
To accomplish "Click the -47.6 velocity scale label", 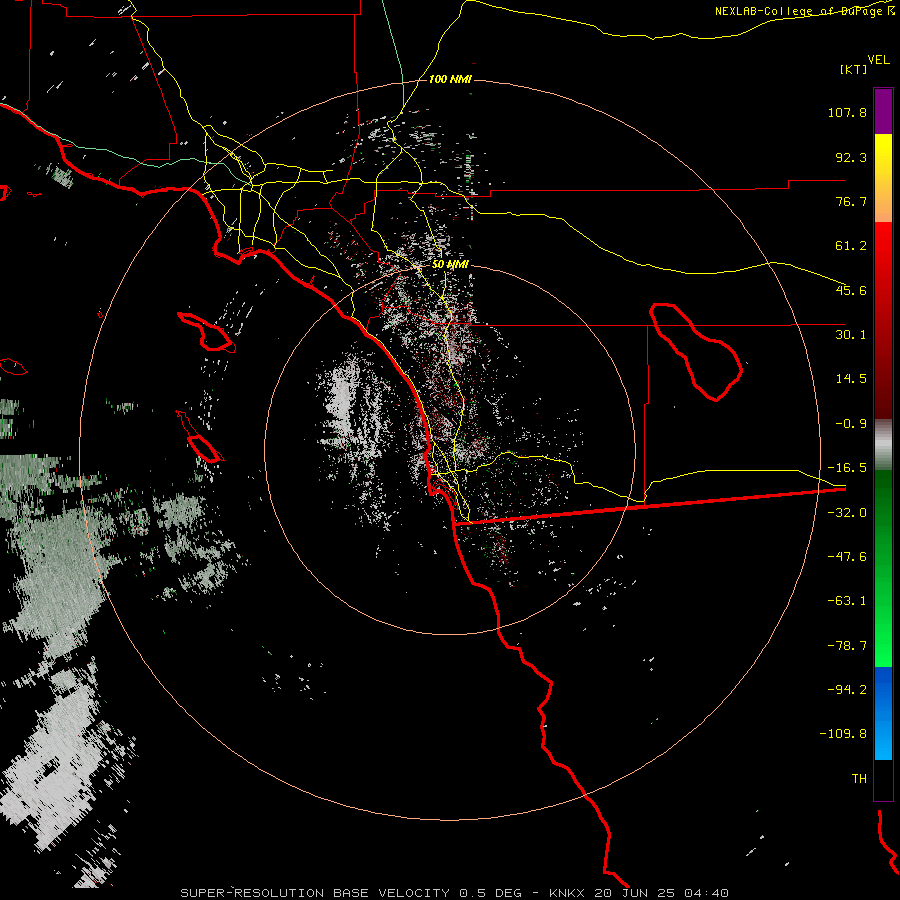I will (847, 557).
